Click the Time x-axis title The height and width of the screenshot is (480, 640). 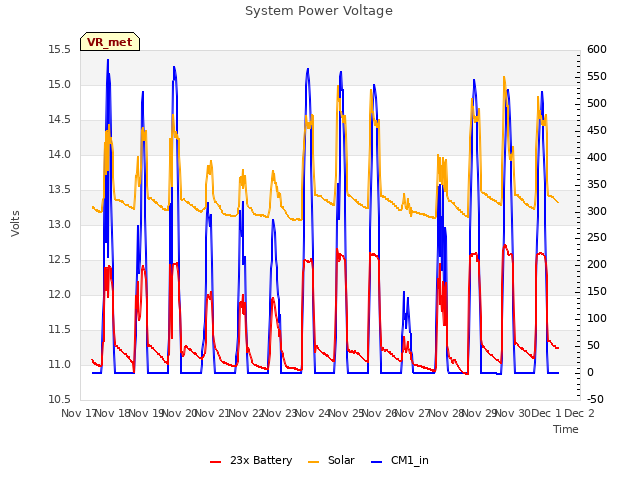click(x=566, y=429)
